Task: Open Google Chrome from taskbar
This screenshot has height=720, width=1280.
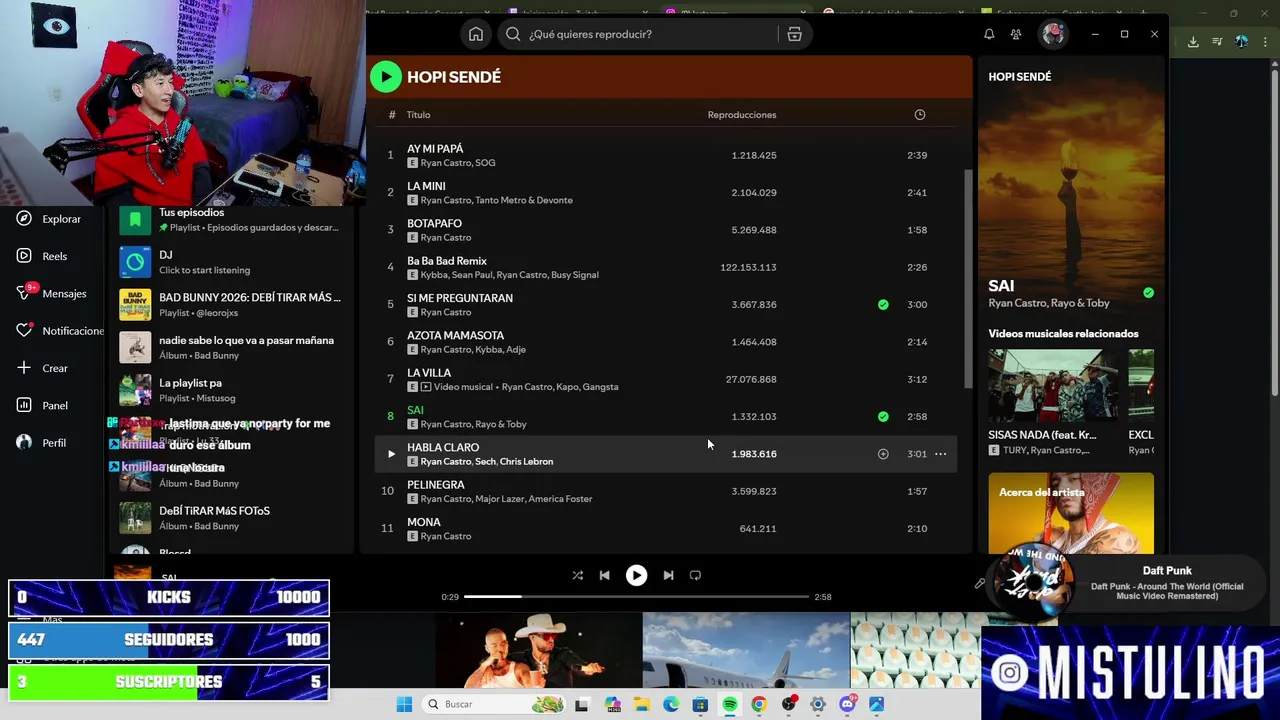Action: point(759,704)
